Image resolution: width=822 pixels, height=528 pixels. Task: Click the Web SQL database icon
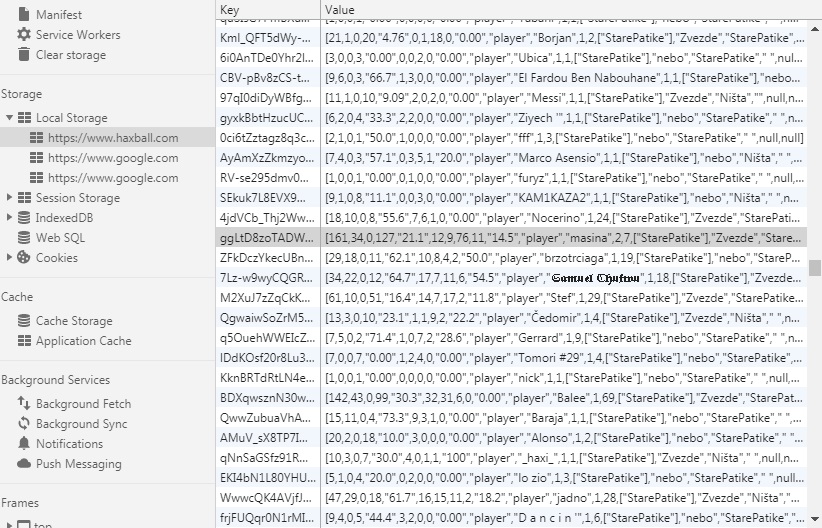24,238
